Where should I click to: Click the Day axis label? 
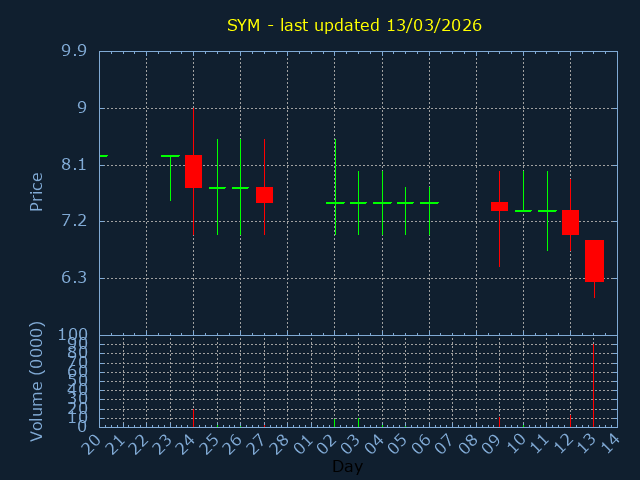347,467
